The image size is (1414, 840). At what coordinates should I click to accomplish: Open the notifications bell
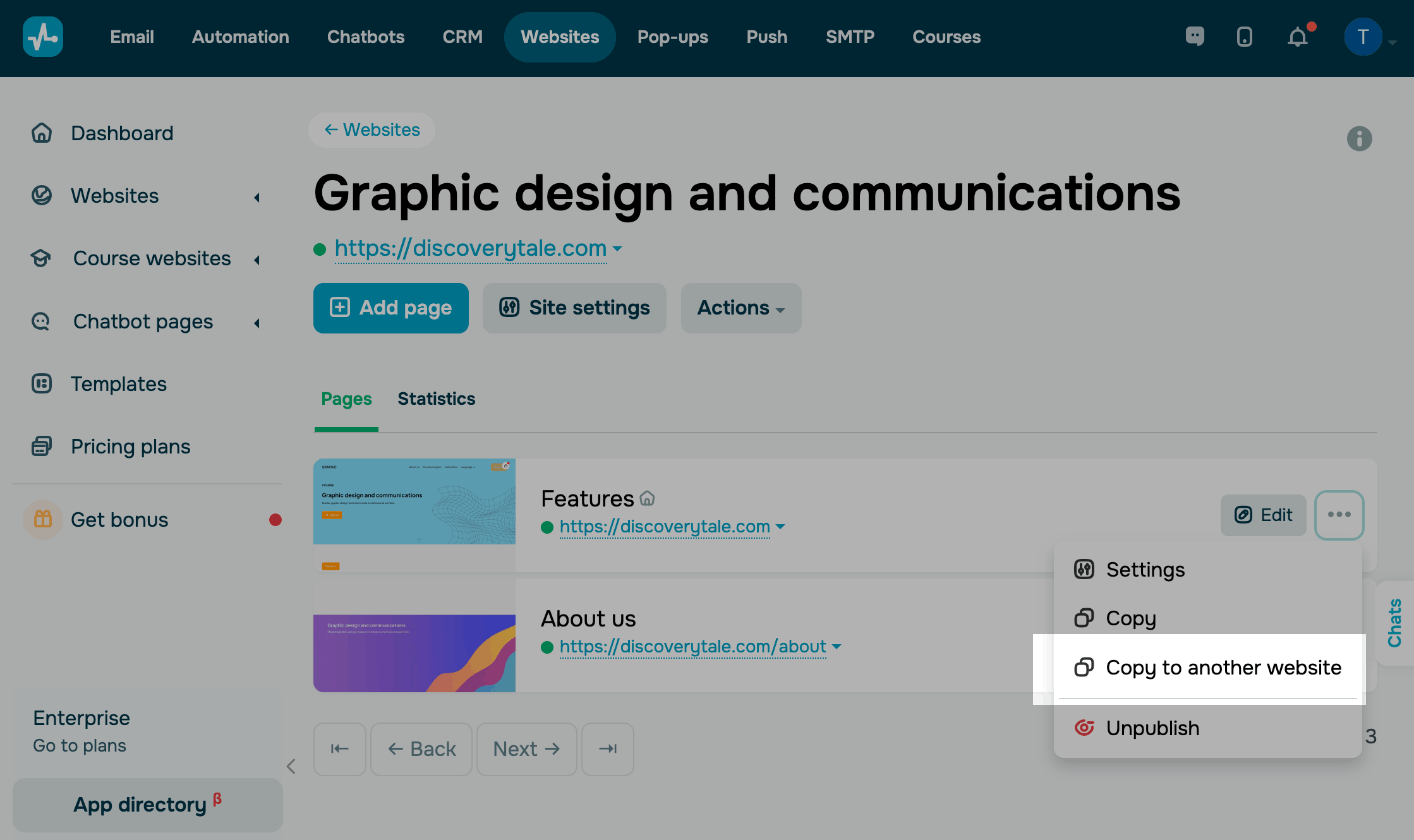pyautogui.click(x=1298, y=37)
